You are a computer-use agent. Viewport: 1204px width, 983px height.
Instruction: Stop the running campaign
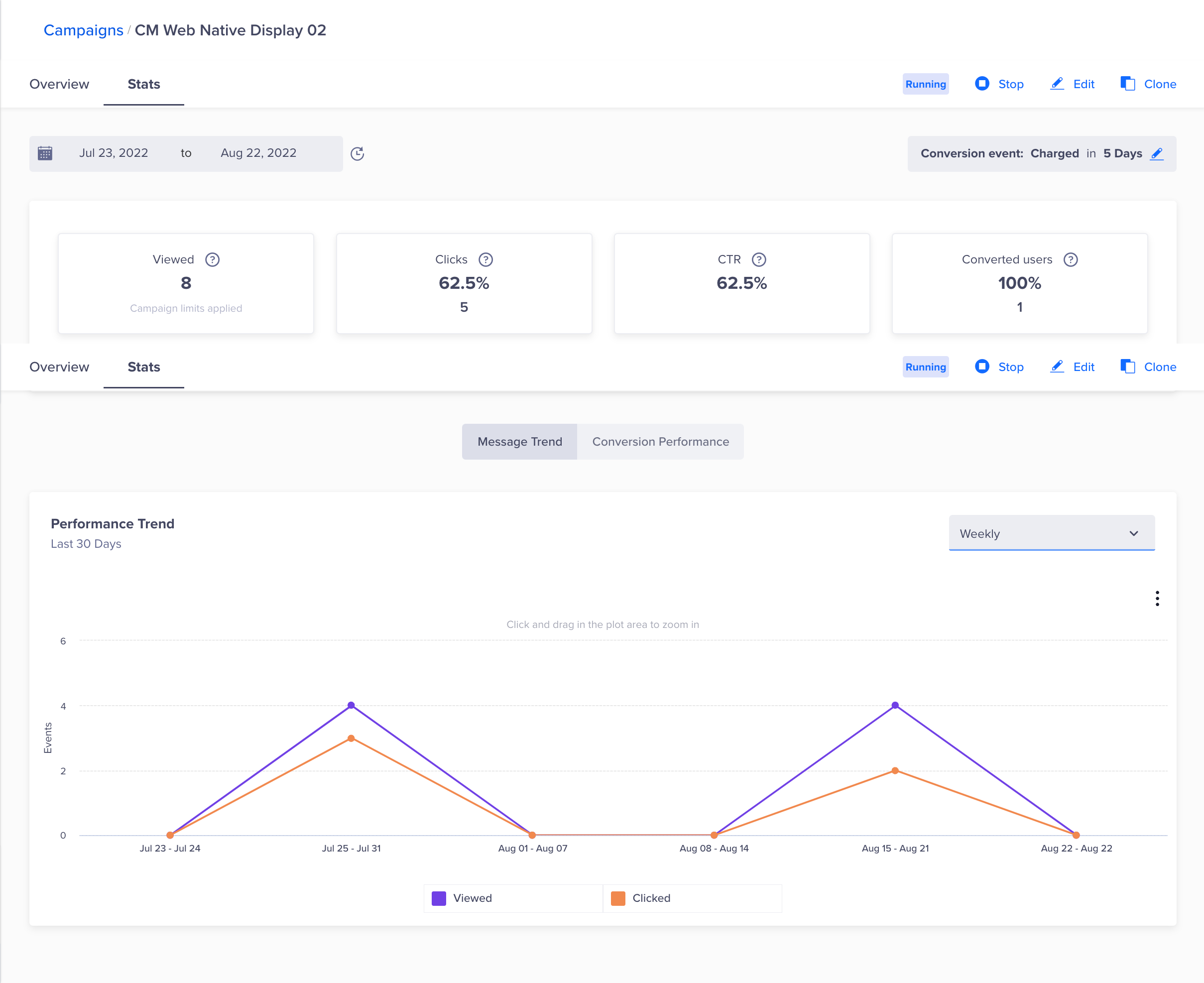point(1000,84)
